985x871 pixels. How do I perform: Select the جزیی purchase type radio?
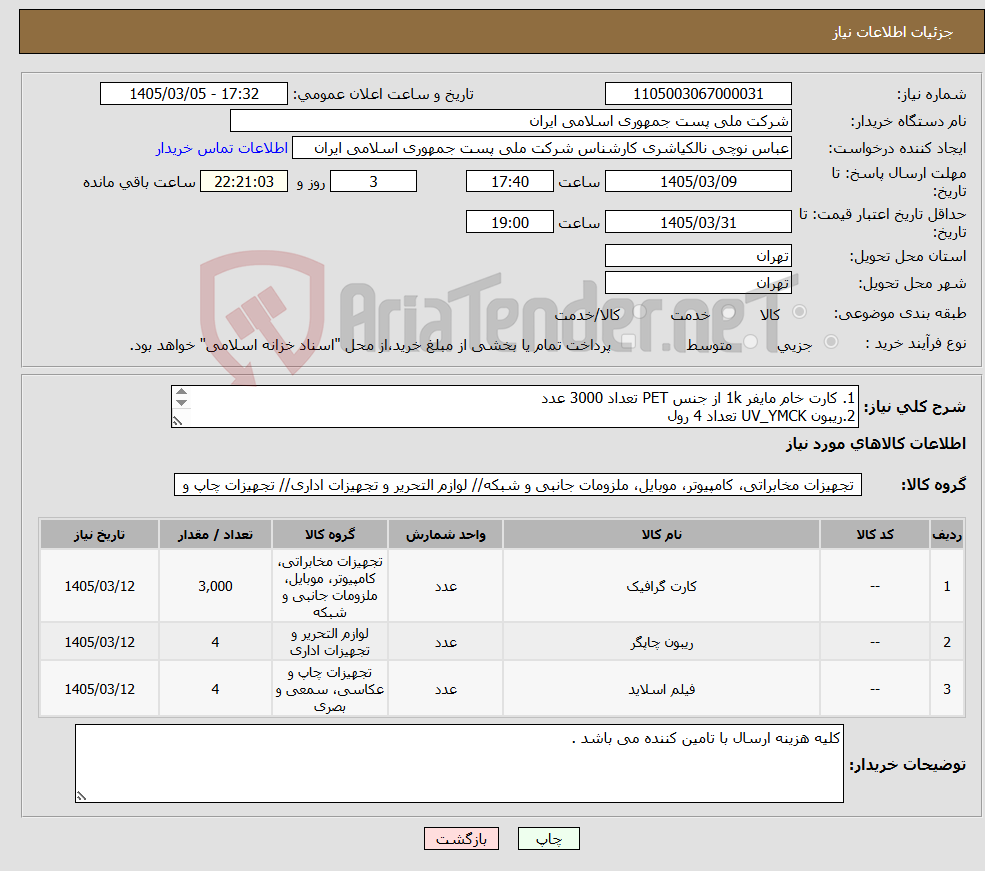[831, 342]
